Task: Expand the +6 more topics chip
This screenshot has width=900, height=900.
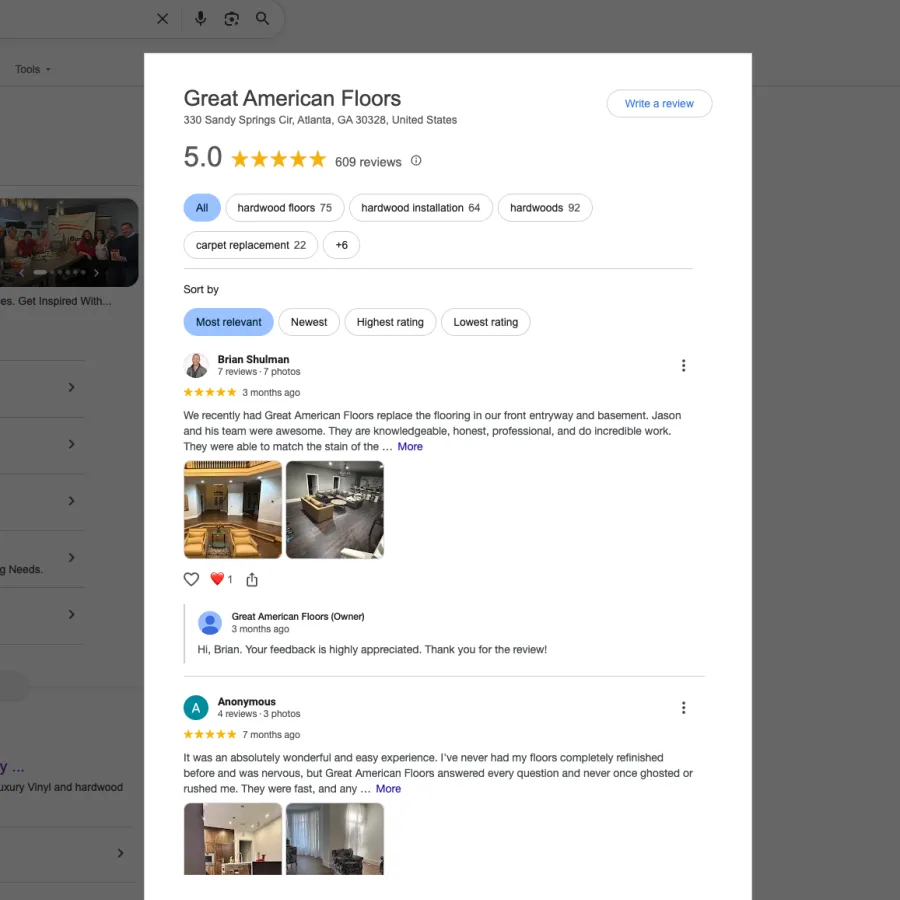Action: [x=342, y=245]
